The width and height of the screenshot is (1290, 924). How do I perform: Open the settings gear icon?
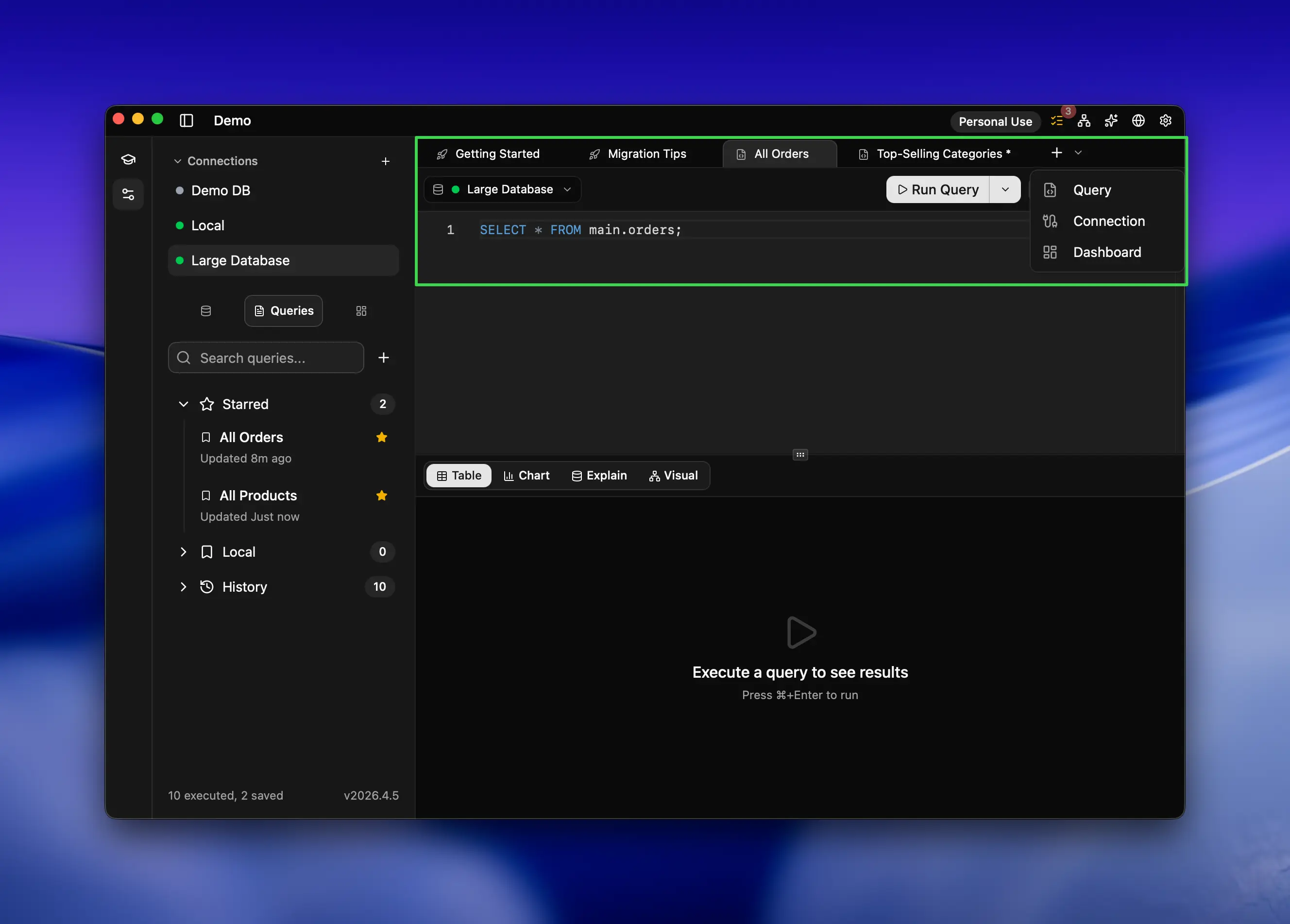(x=1166, y=120)
